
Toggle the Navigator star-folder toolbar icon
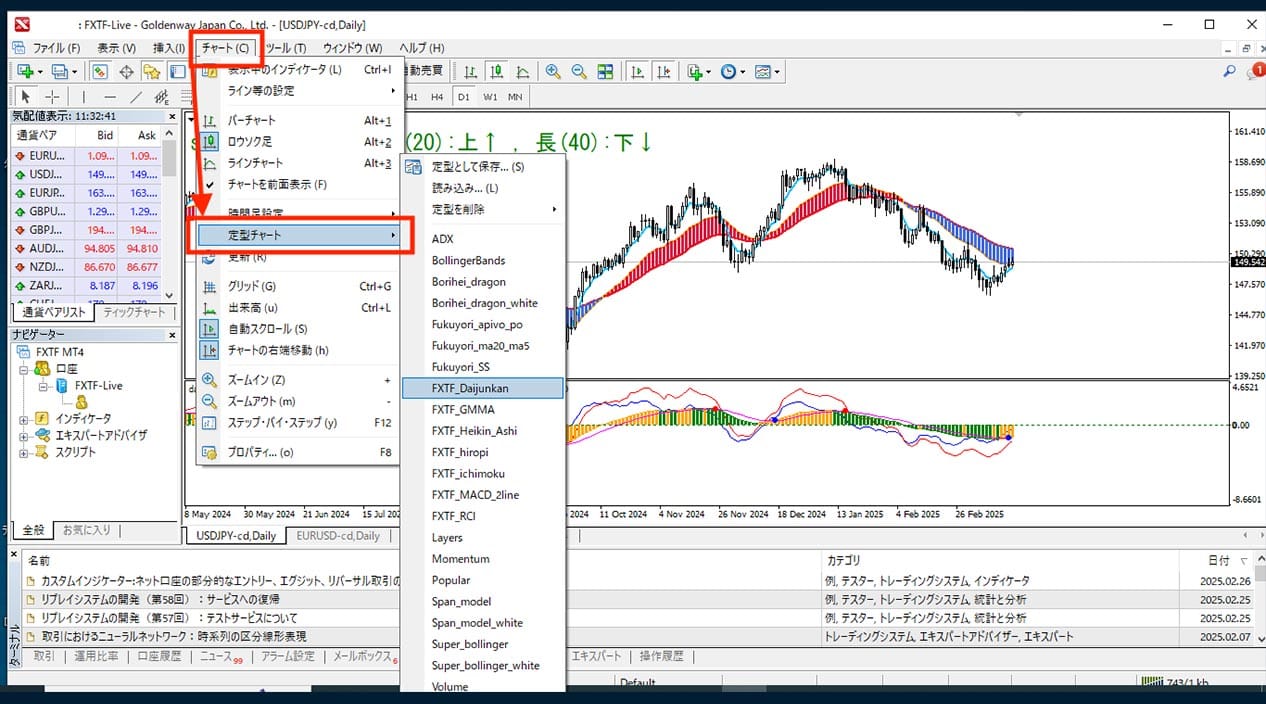[151, 71]
